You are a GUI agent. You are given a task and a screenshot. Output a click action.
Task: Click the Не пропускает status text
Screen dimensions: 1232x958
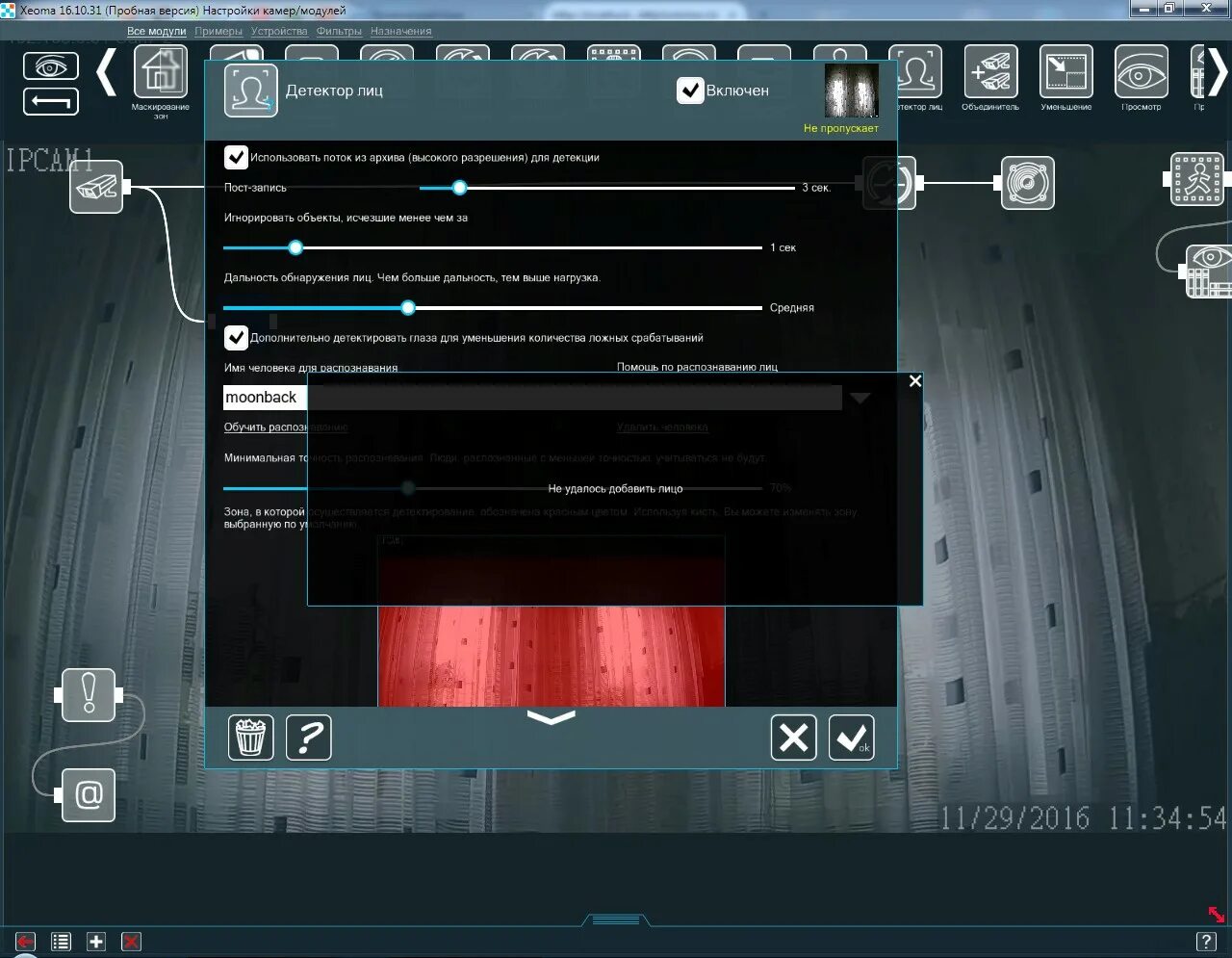pos(841,128)
